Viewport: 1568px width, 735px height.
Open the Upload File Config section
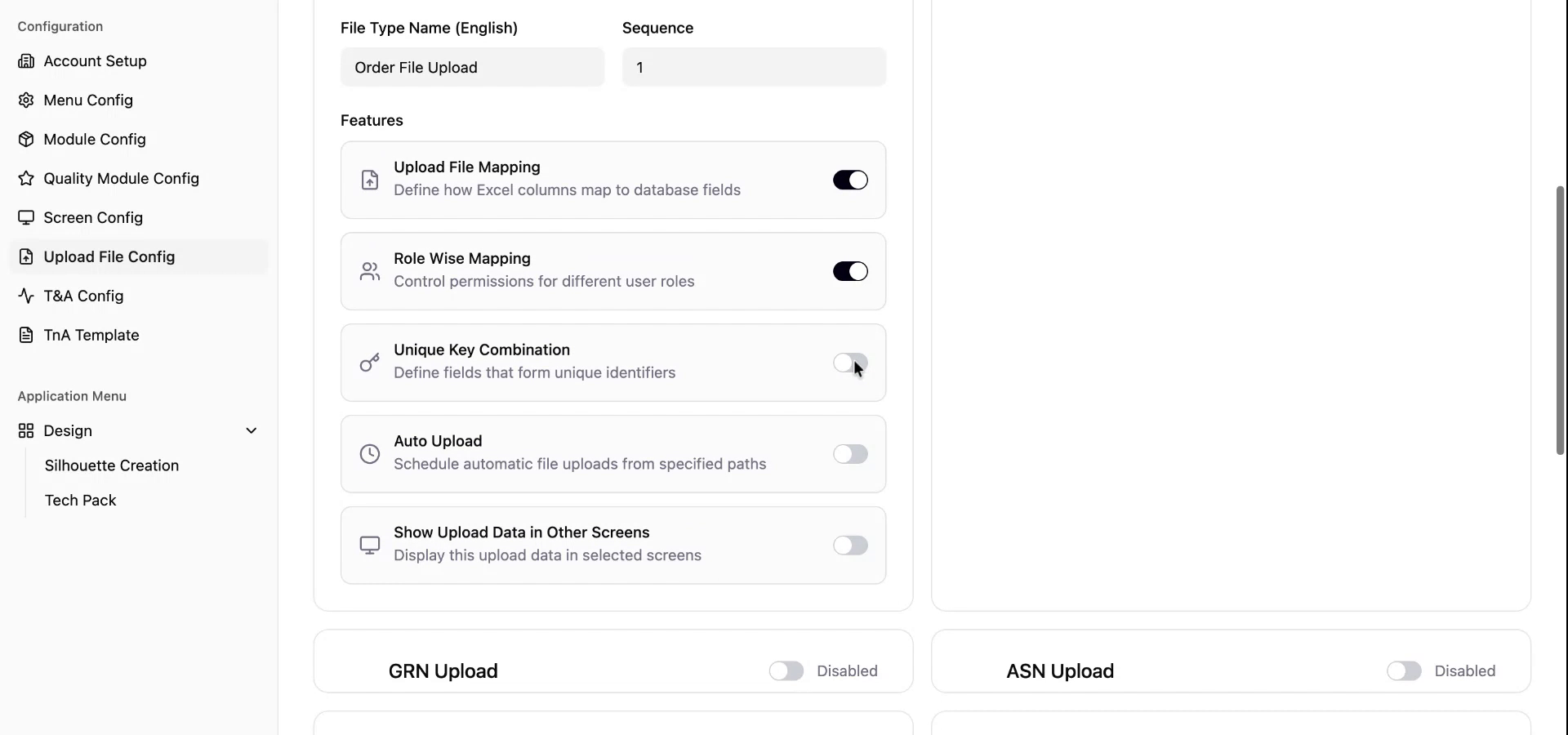coord(109,256)
